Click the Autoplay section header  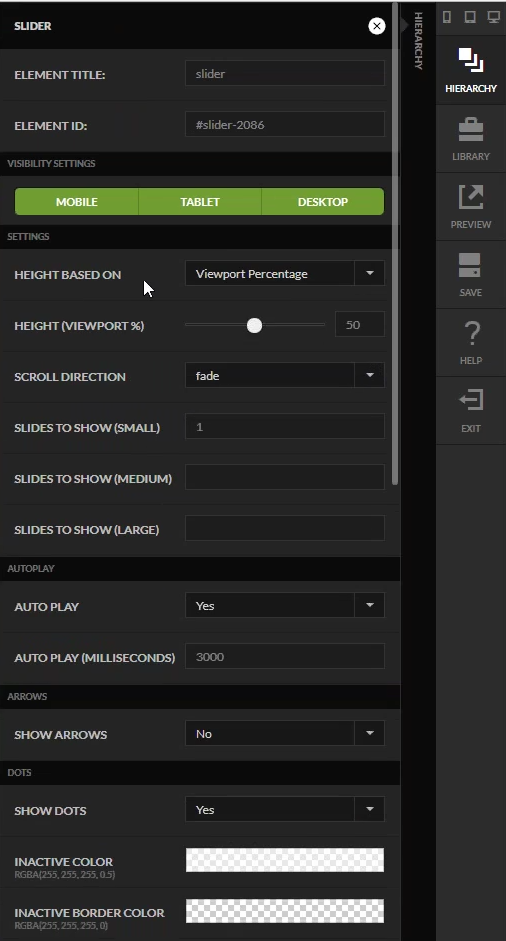200,568
